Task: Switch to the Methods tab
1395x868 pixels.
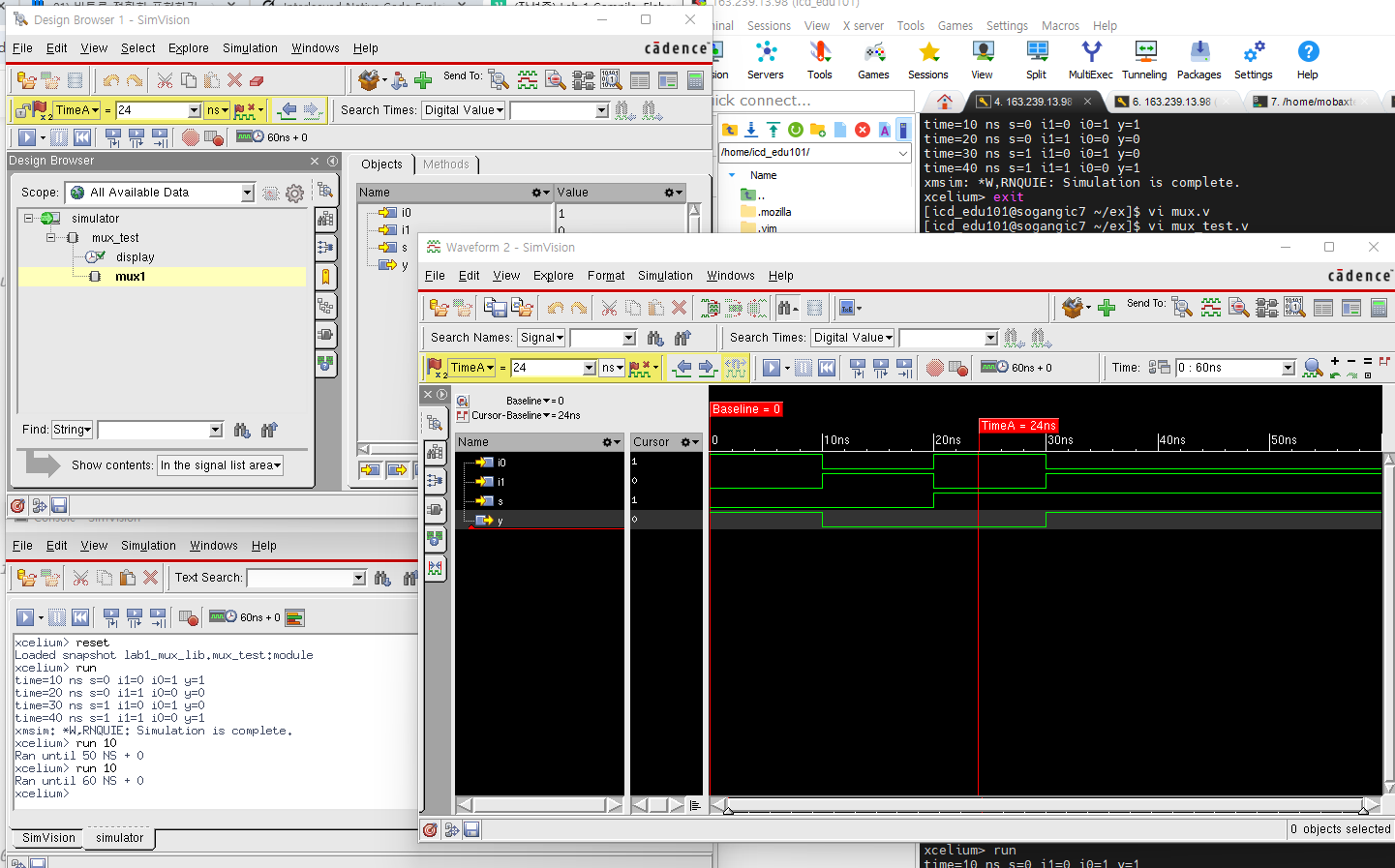Action: [445, 165]
